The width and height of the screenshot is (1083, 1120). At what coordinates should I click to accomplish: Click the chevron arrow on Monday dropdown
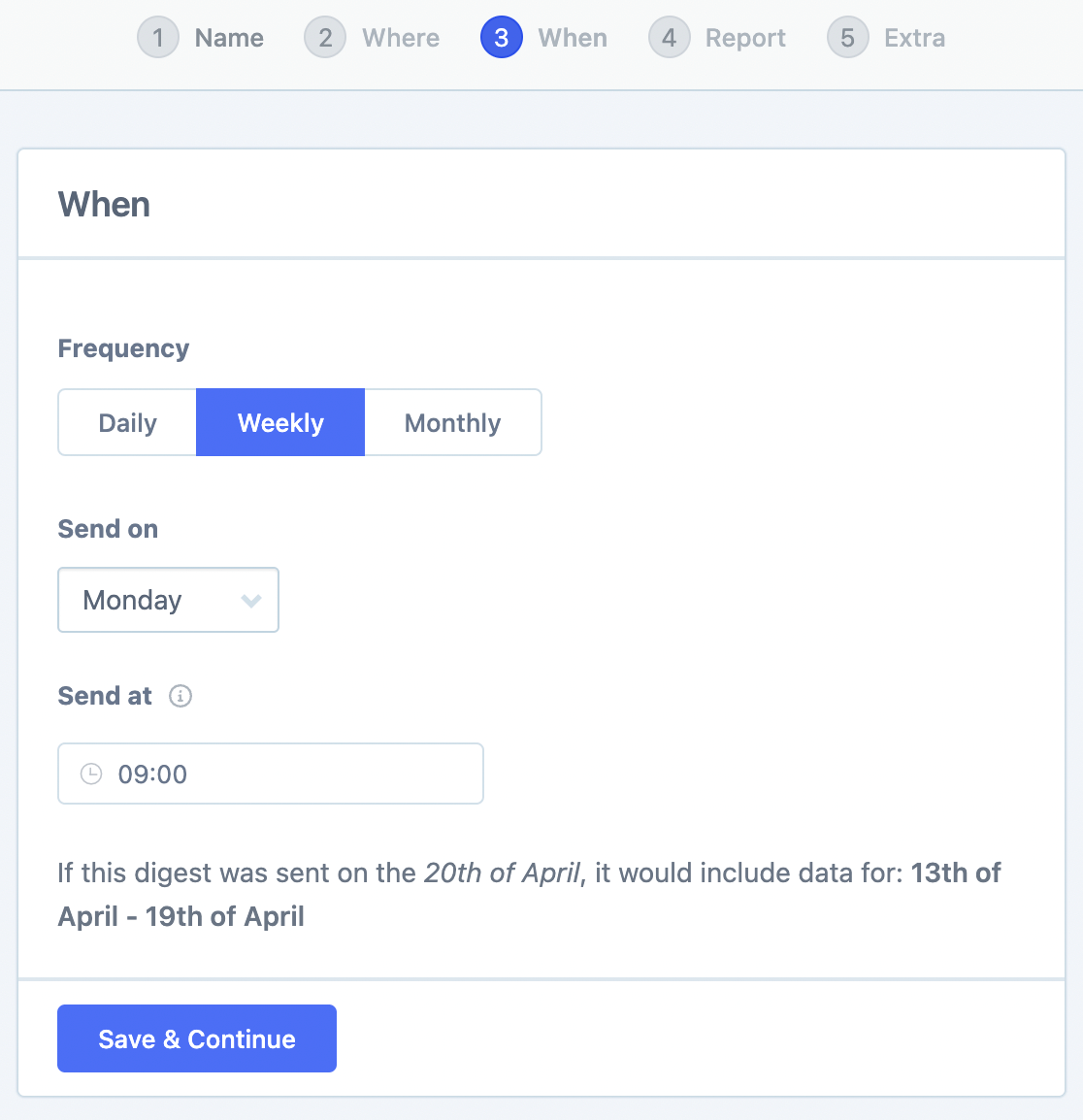tap(251, 601)
